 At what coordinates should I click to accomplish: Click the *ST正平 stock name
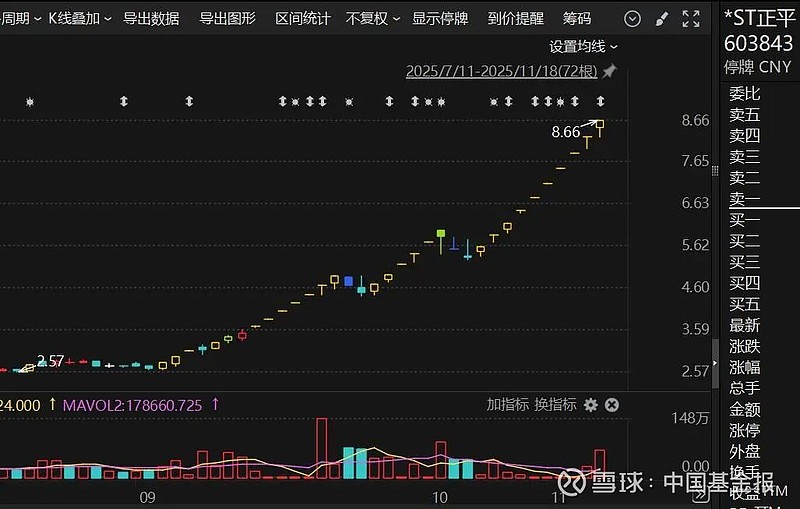click(x=759, y=19)
